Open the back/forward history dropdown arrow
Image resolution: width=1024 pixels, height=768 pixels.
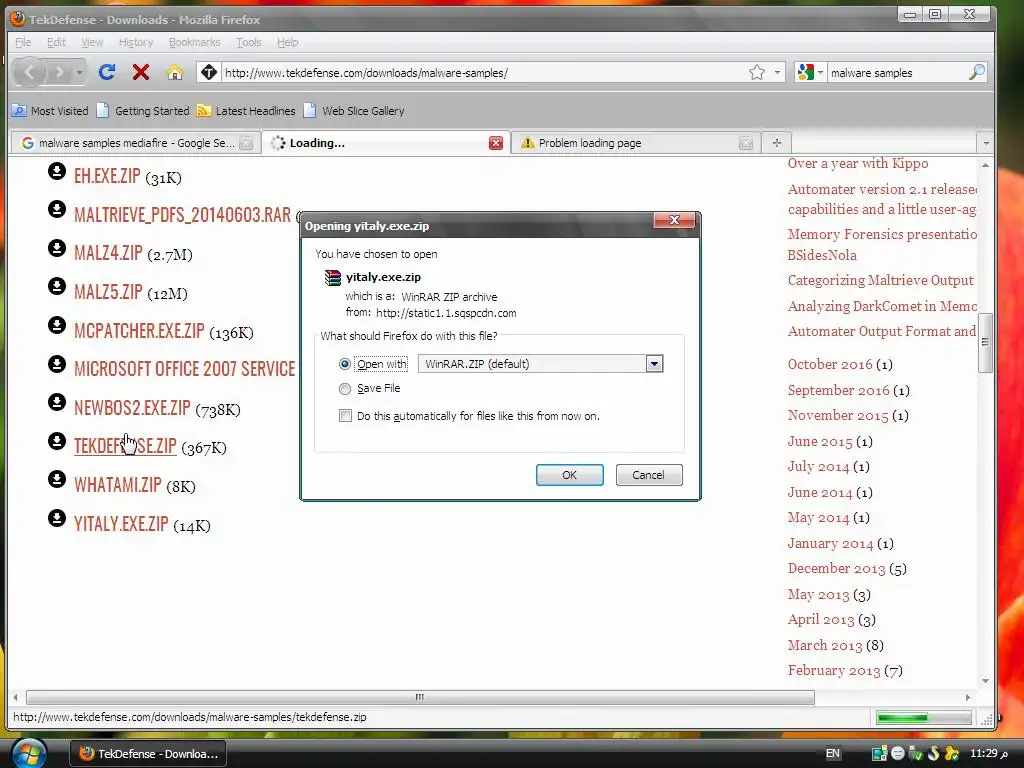coord(79,72)
